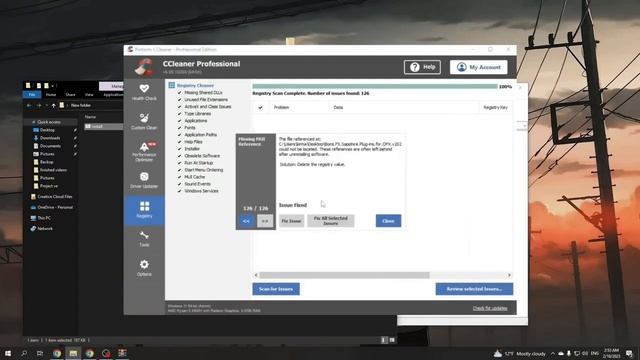Click the CCleaner logo in header
This screenshot has width=640, height=360.
pyautogui.click(x=144, y=67)
